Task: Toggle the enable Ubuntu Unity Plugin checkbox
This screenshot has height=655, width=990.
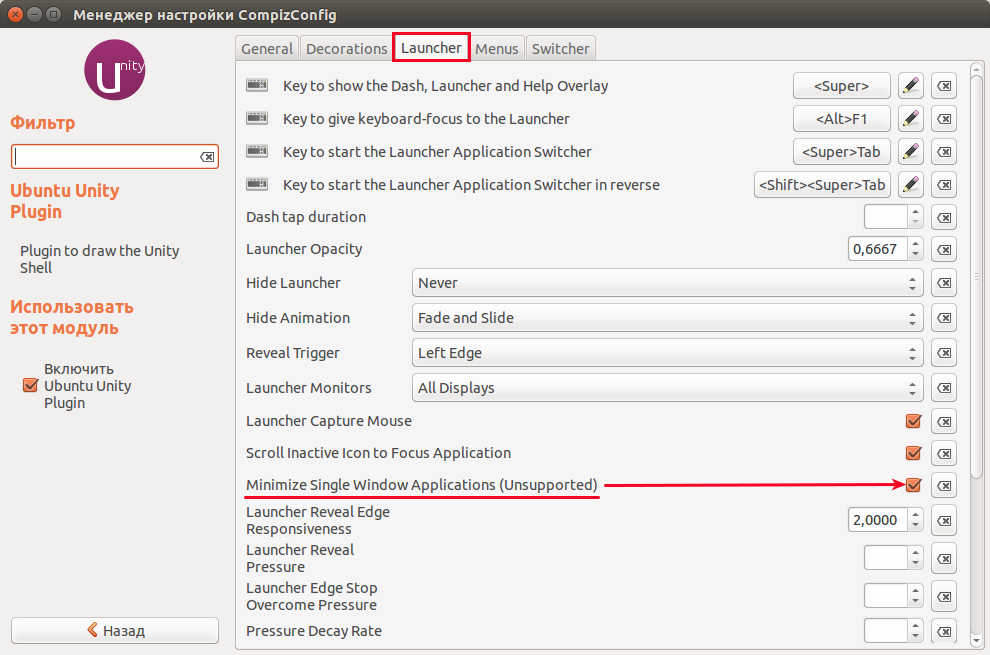Action: (30, 385)
